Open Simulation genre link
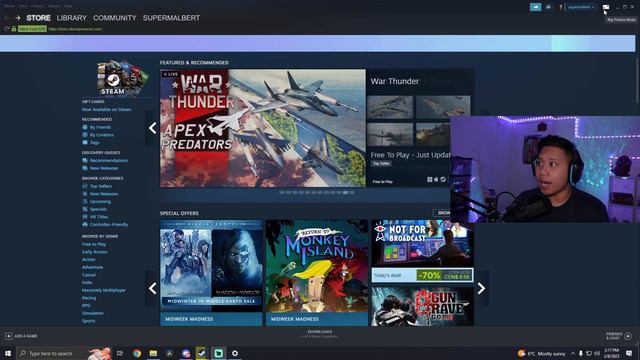 click(x=93, y=313)
